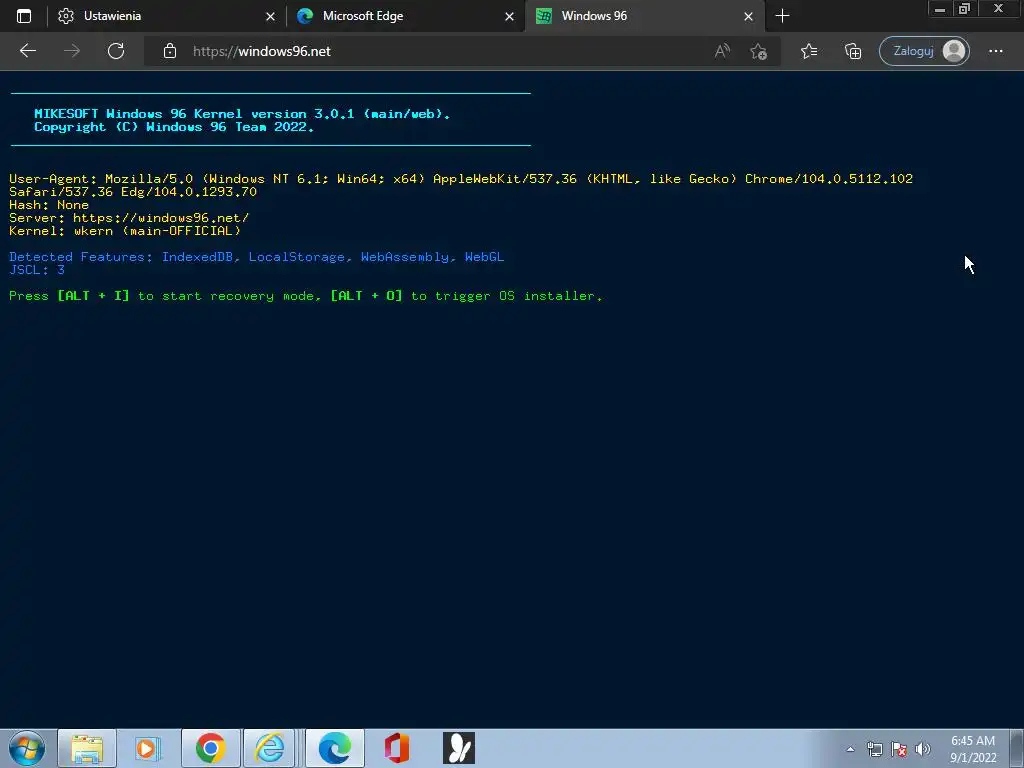
Task: Click the User-Agent: Mozilla/5.0 line
Action: 461,185
